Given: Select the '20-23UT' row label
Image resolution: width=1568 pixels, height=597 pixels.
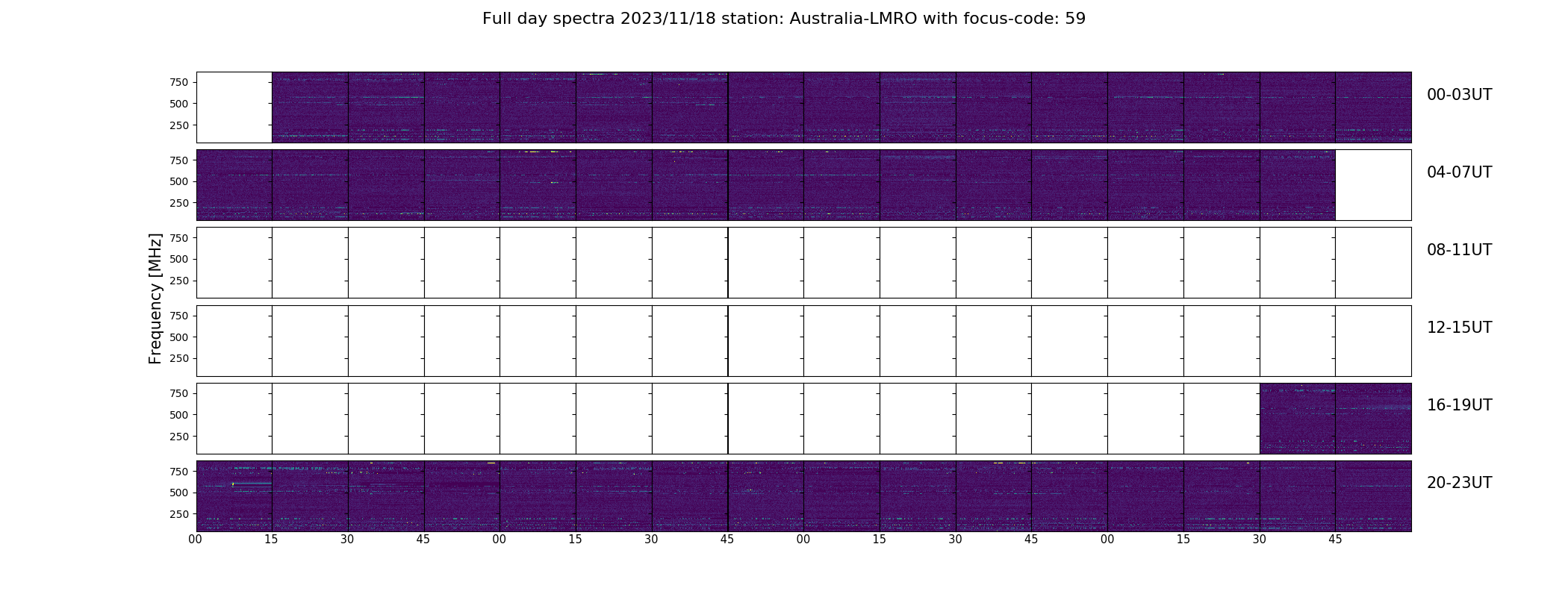Looking at the screenshot, I should [x=1459, y=483].
